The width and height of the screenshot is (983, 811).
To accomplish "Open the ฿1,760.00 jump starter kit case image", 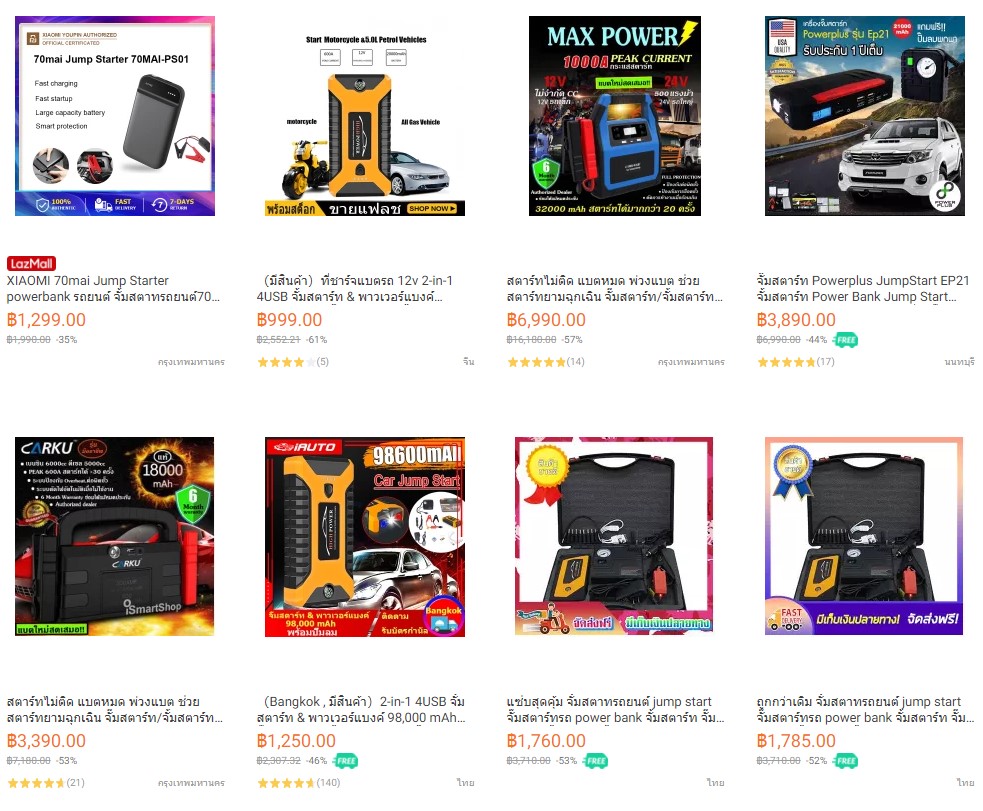I will 614,536.
